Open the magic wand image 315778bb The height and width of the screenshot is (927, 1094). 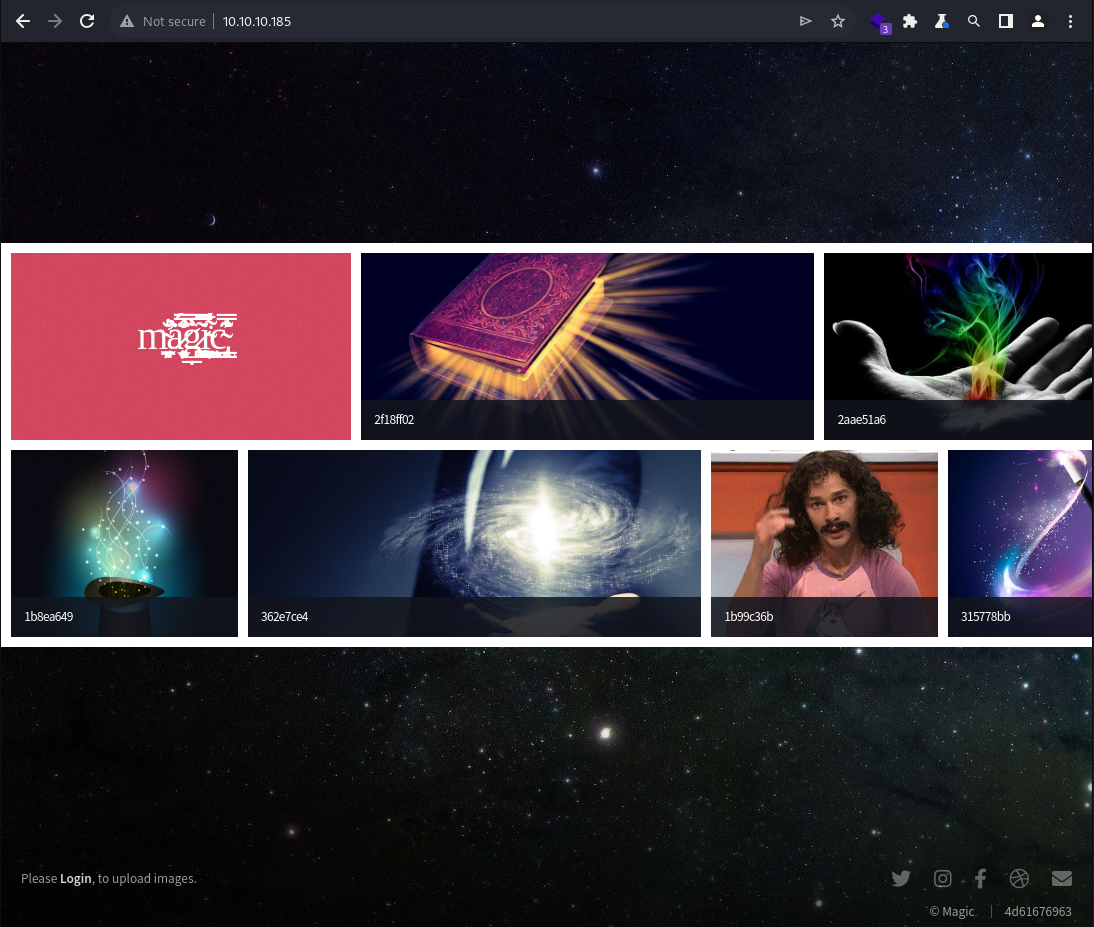coord(1019,543)
